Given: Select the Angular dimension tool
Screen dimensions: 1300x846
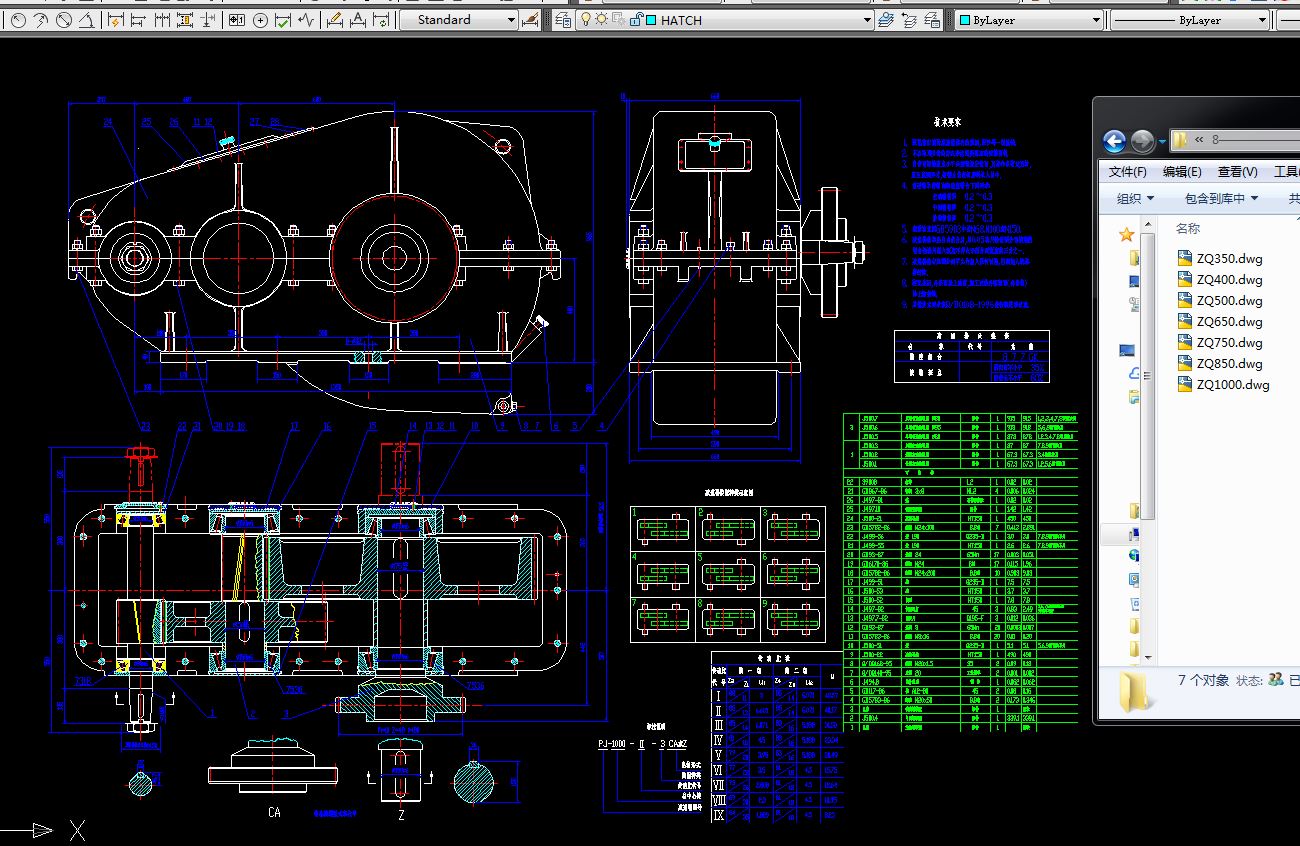Looking at the screenshot, I should pyautogui.click(x=86, y=20).
